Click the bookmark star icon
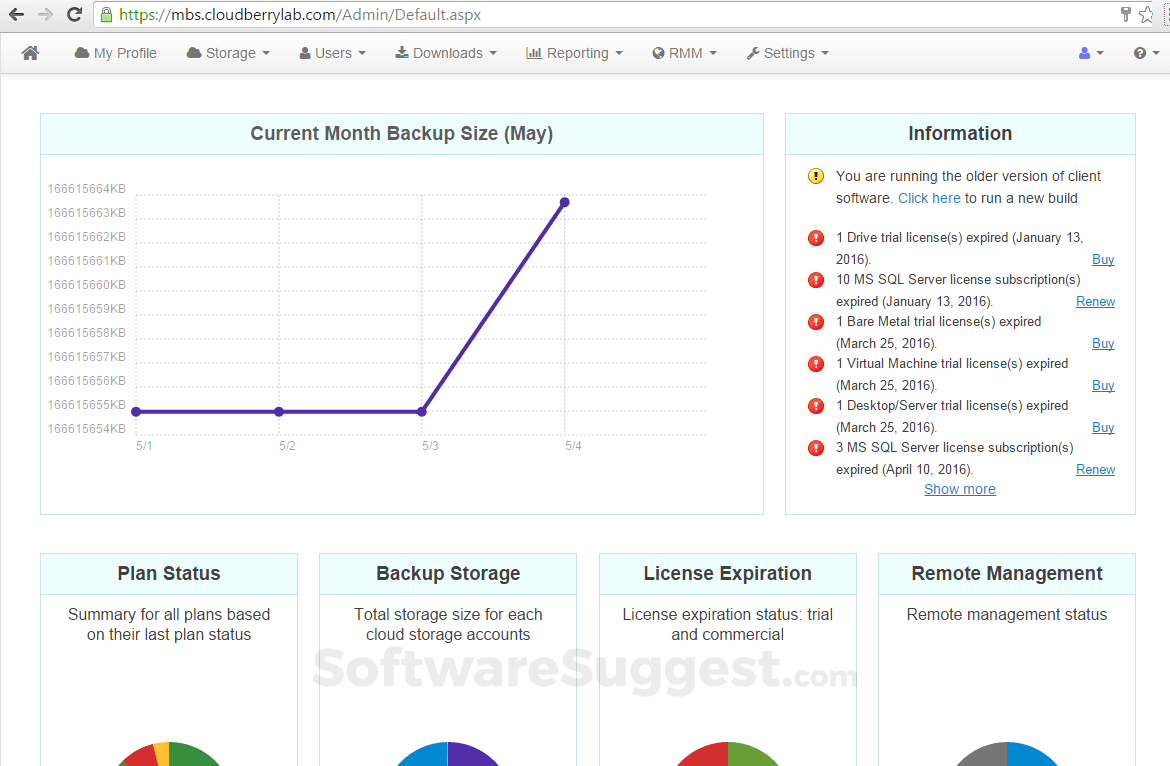This screenshot has width=1170, height=766. pos(1146,14)
